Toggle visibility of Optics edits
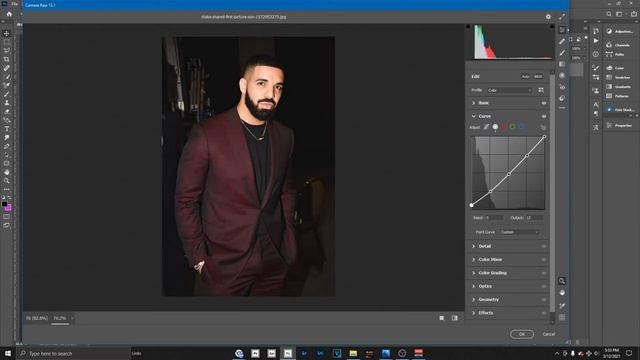This screenshot has height=360, width=640. pos(544,287)
